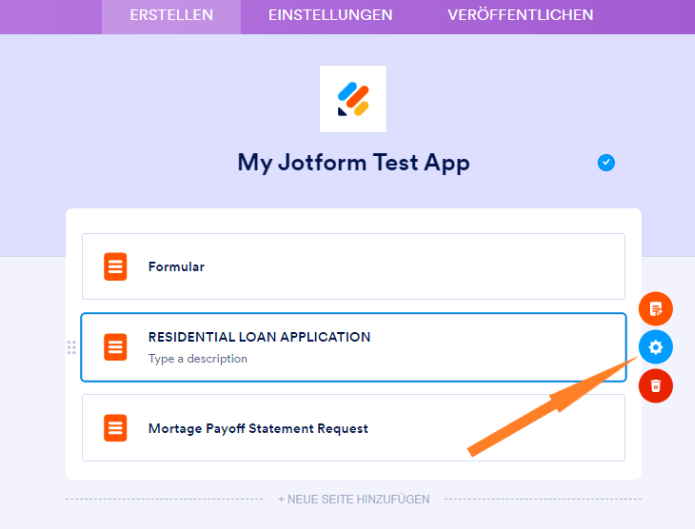695x529 pixels.
Task: Open the EINSTELLUNGEN tab
Action: tap(330, 15)
